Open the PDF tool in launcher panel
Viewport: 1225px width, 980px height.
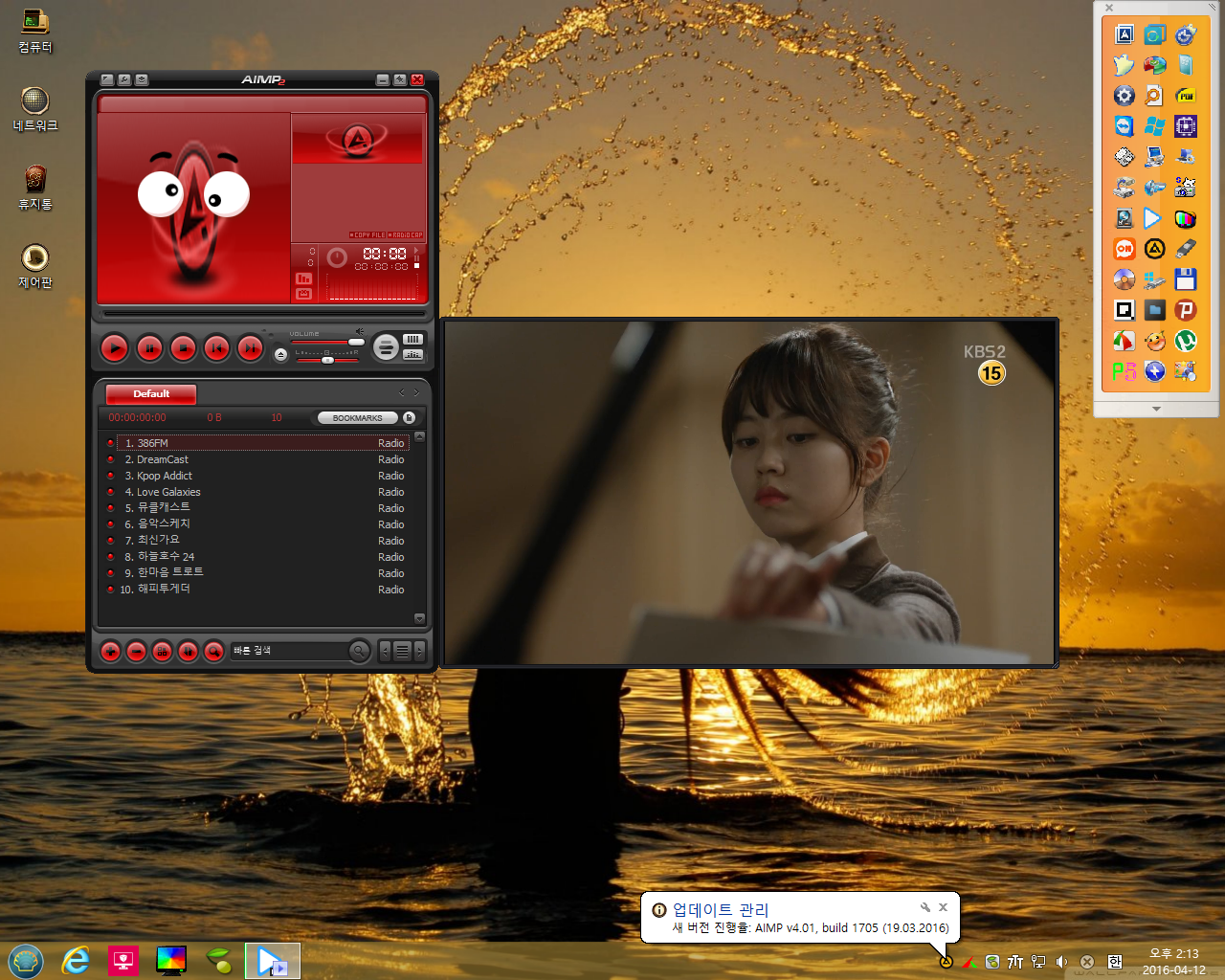1186,96
